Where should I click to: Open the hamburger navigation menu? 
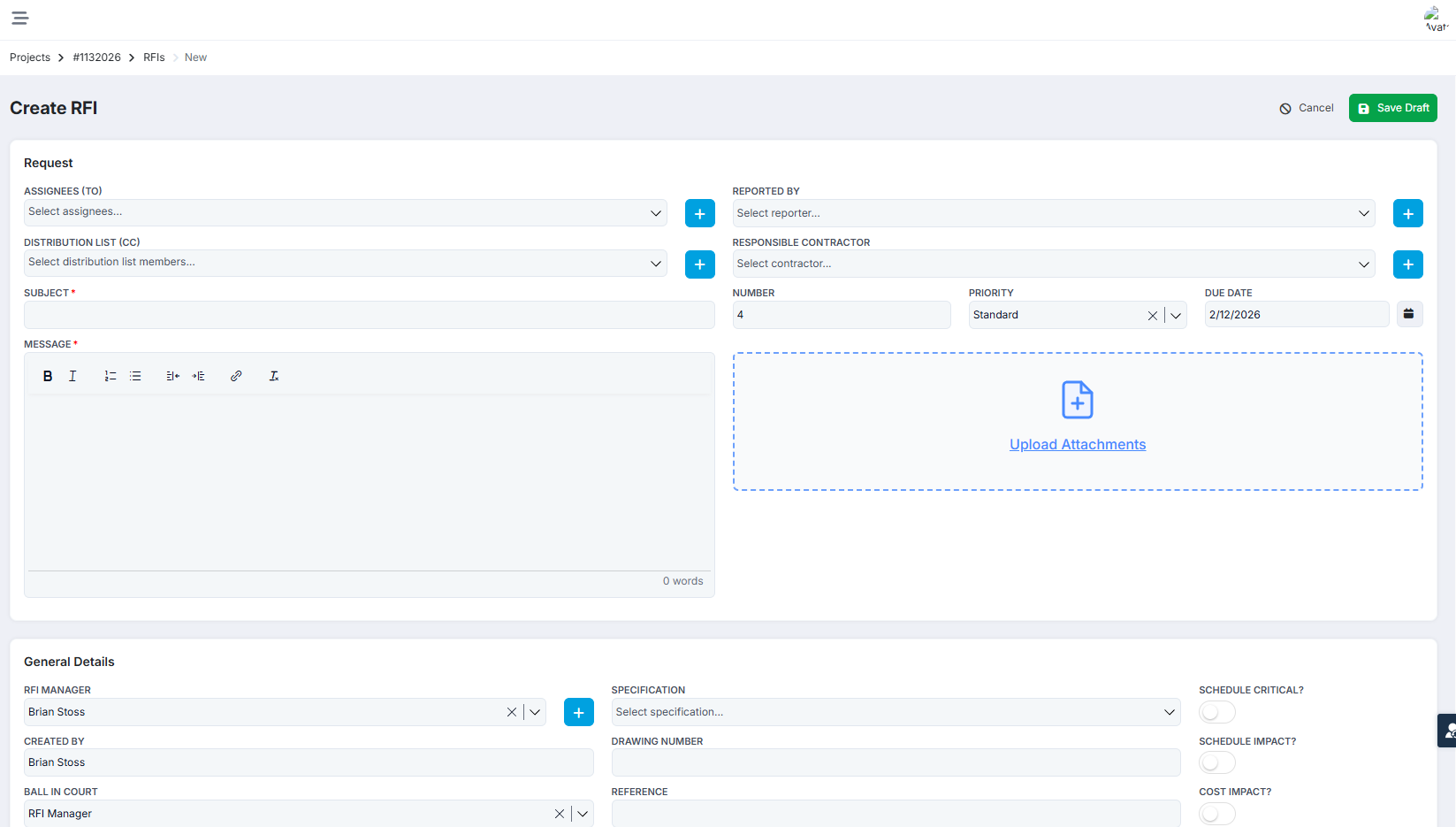tap(19, 18)
